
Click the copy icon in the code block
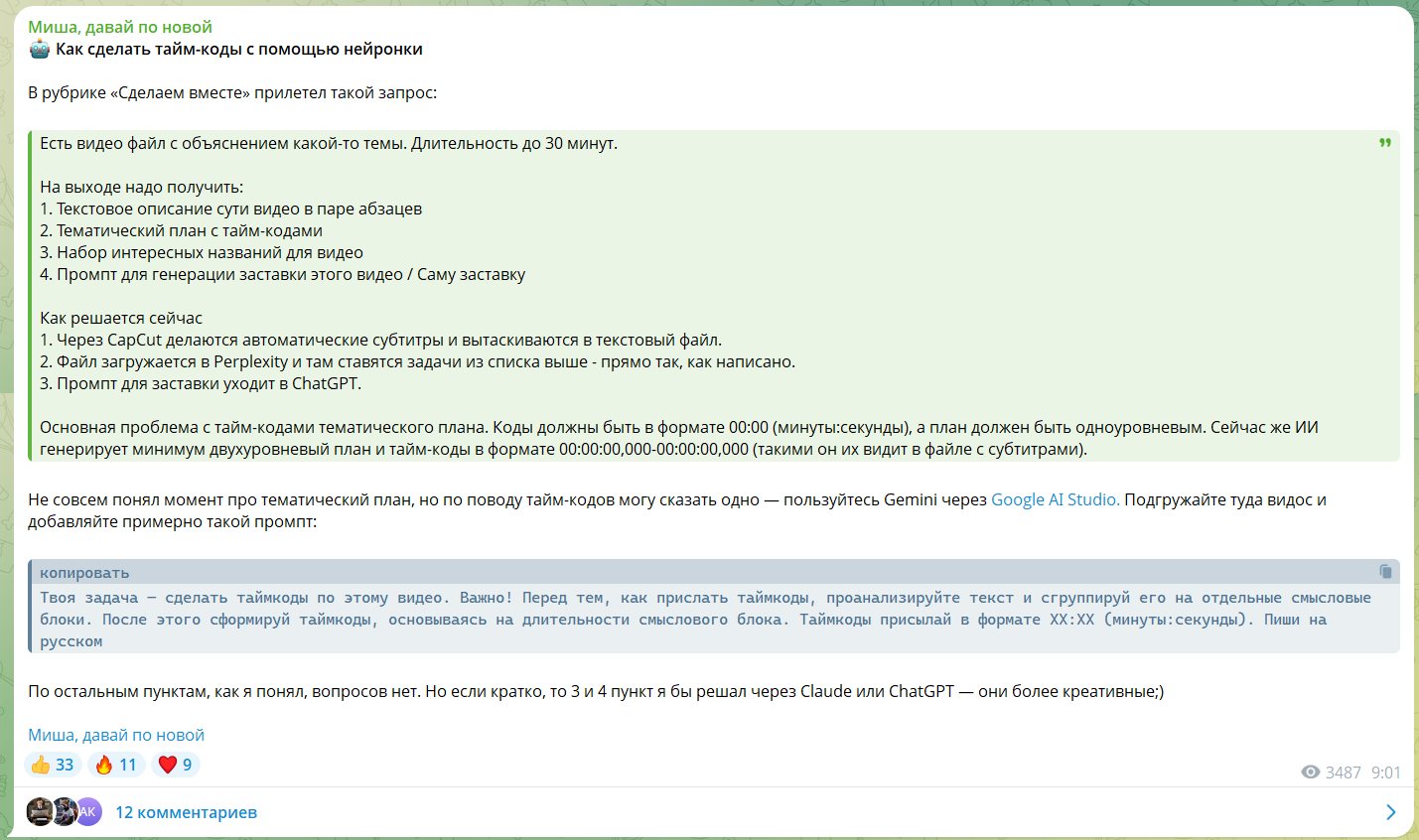1385,571
